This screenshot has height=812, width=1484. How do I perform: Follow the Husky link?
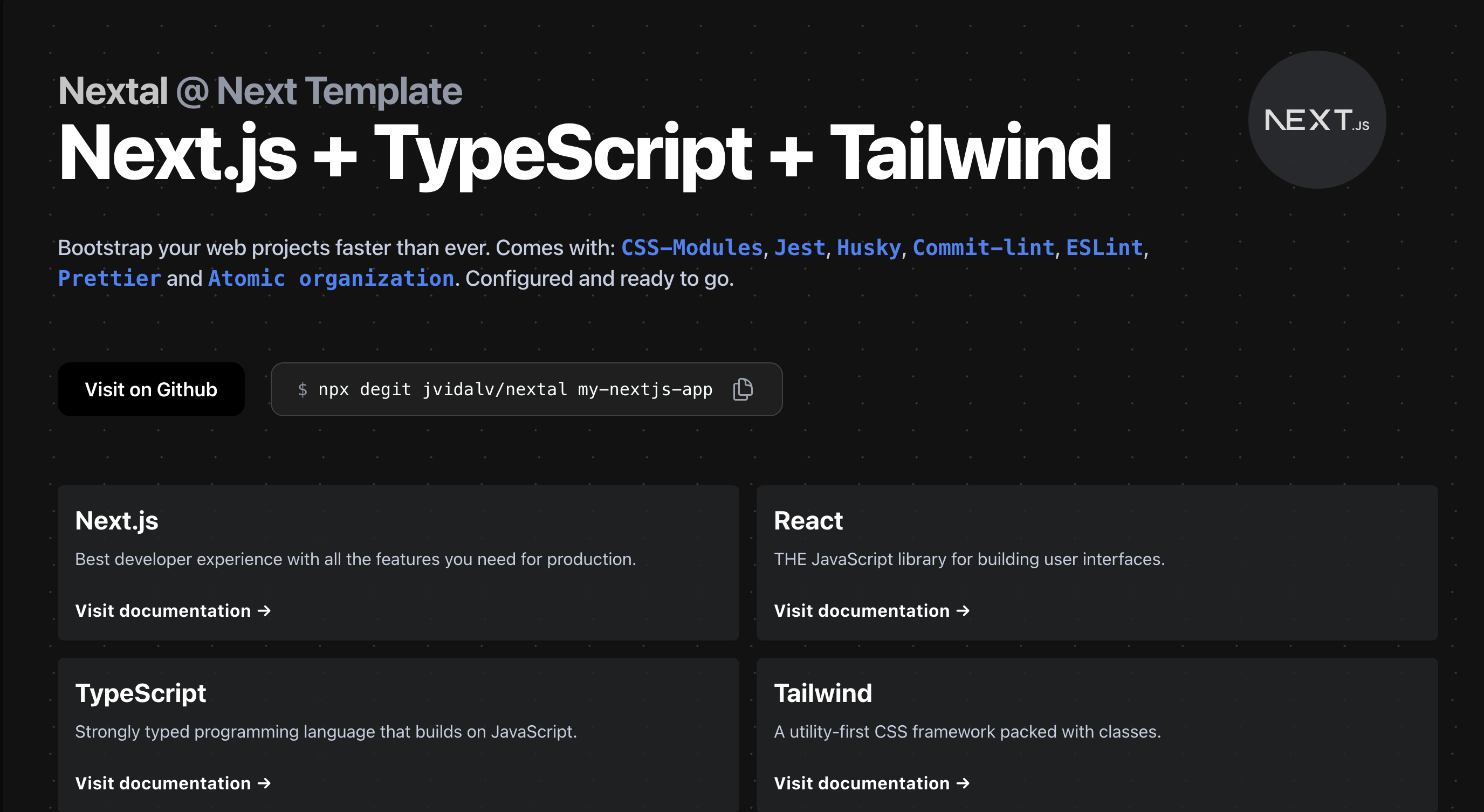[868, 247]
